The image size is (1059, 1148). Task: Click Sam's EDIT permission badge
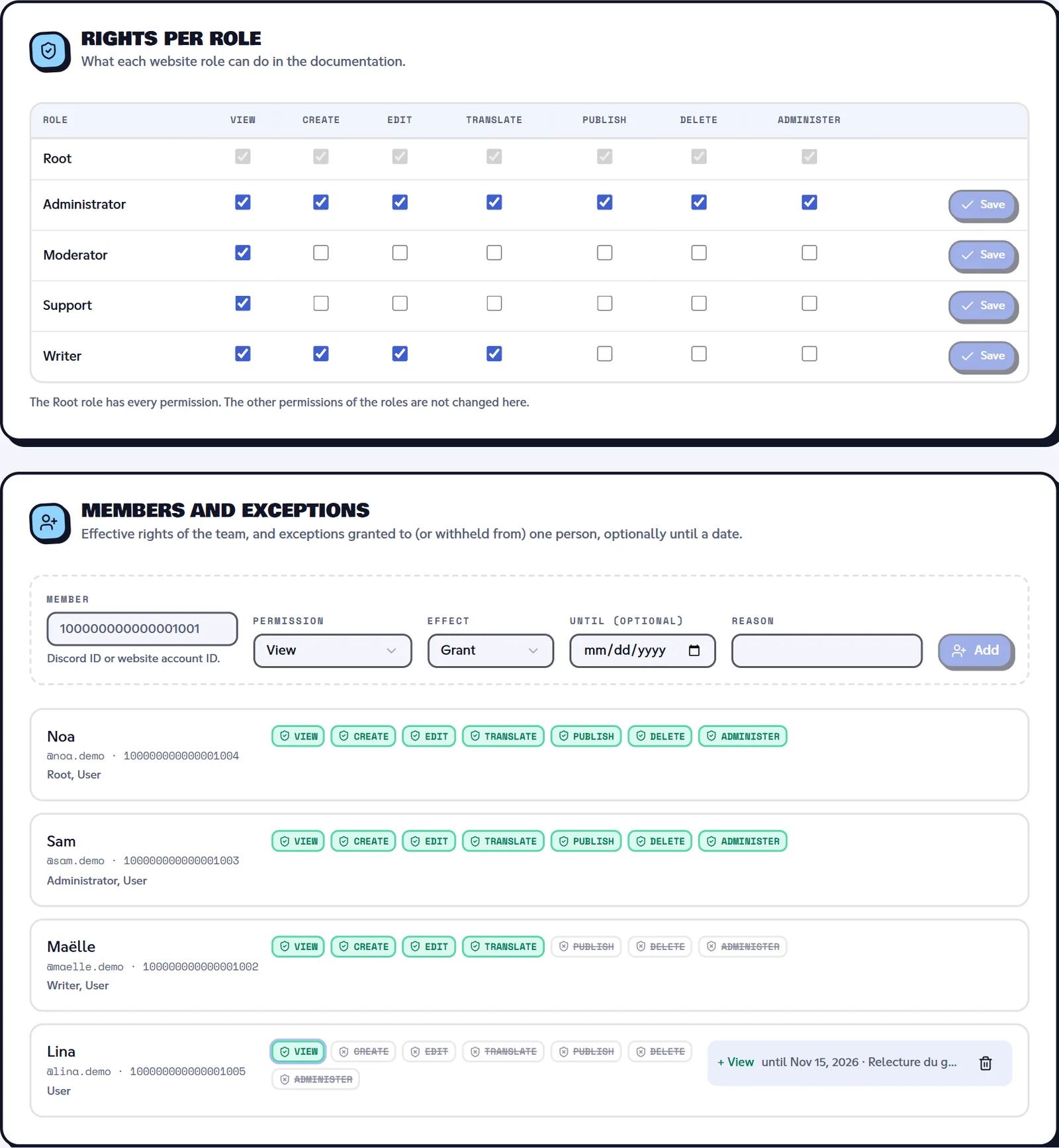(429, 841)
